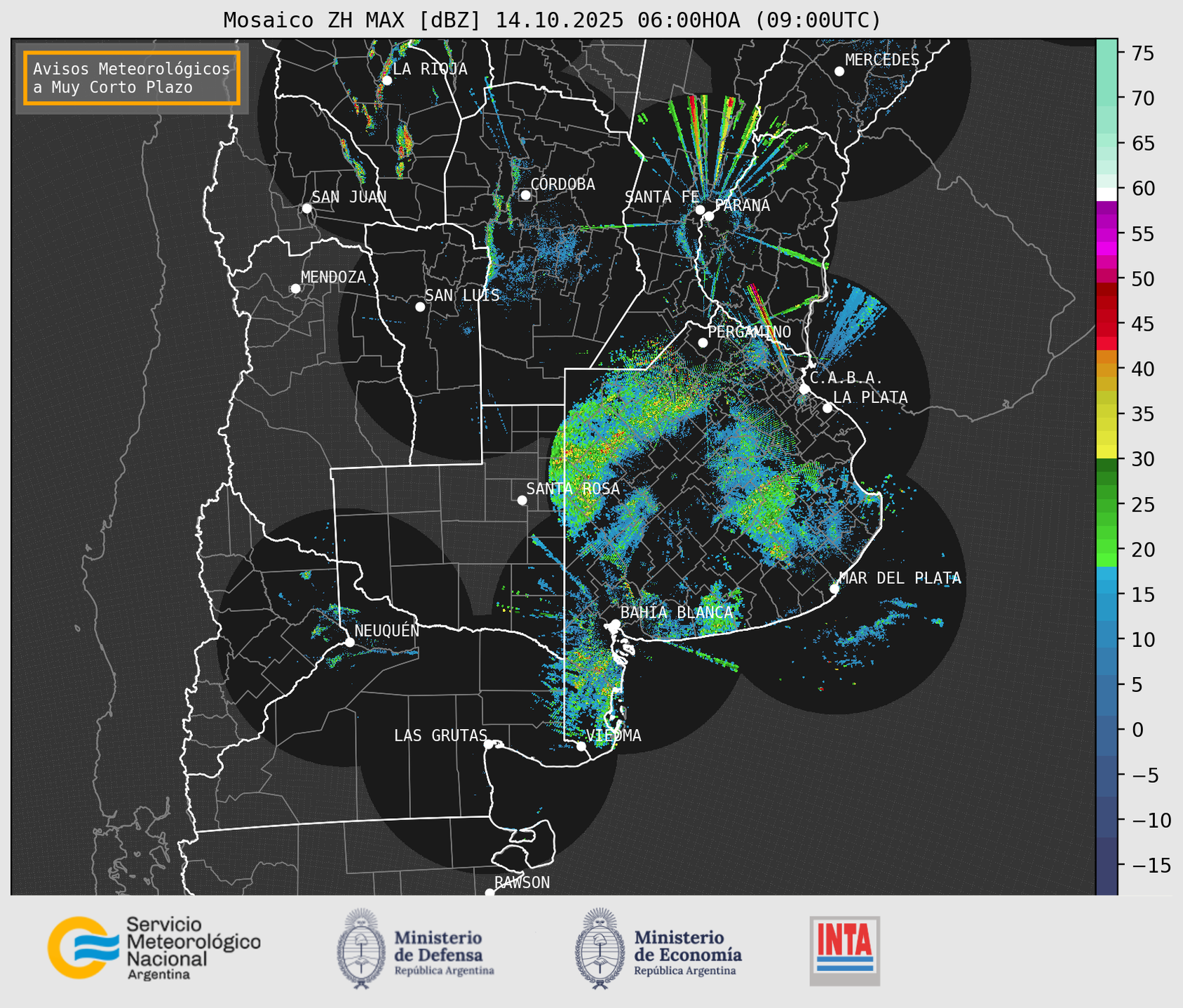Select the San Luis city marker dot

tap(420, 307)
